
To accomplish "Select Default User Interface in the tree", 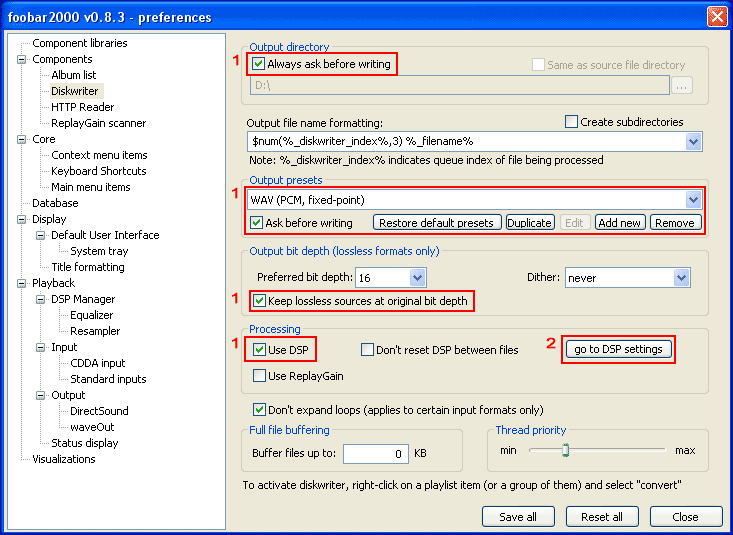I will pyautogui.click(x=105, y=235).
